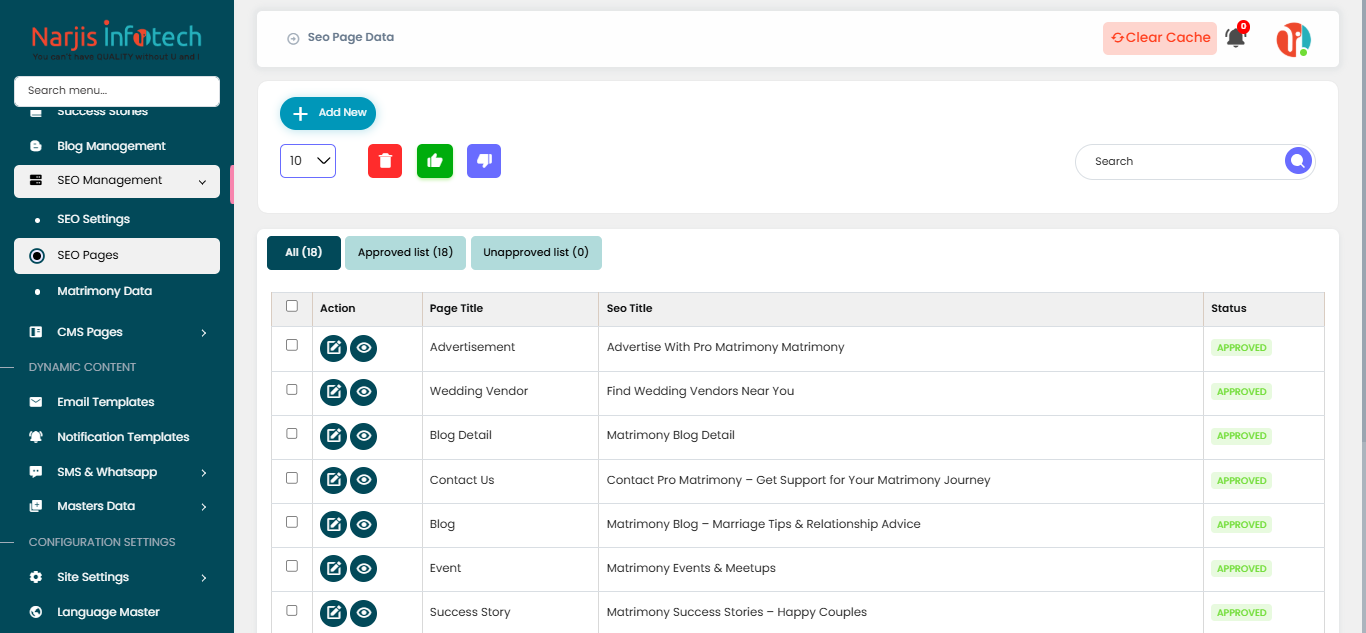Image resolution: width=1366 pixels, height=633 pixels.
Task: Click the green thumbs-up approve icon
Action: [x=435, y=161]
